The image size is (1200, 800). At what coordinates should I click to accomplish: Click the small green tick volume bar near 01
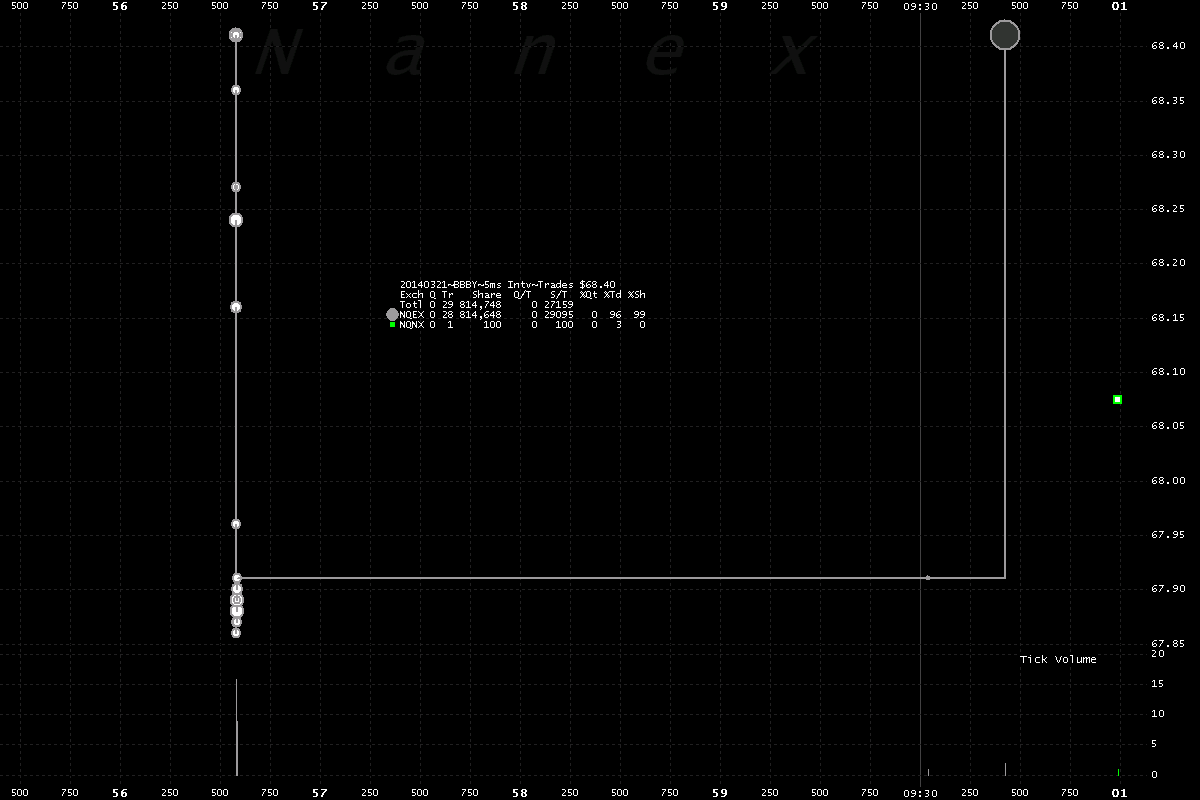tap(1118, 772)
